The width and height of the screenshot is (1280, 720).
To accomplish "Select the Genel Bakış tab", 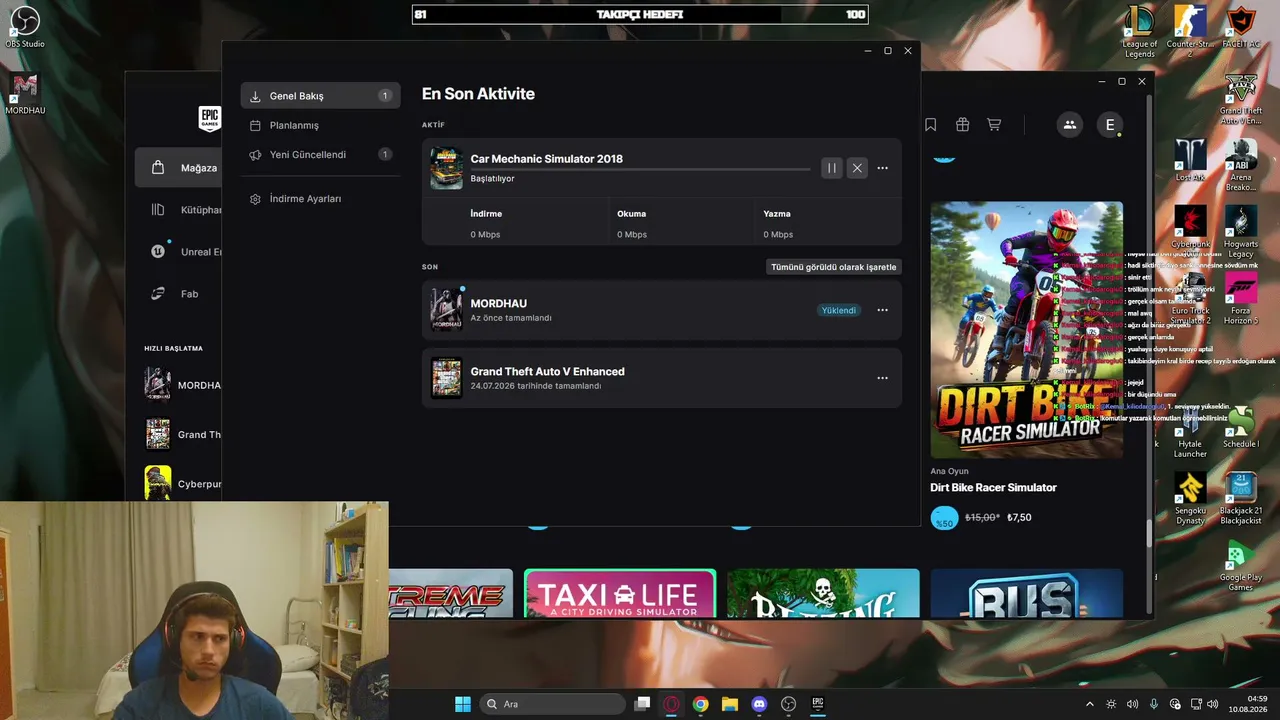I will (x=320, y=96).
